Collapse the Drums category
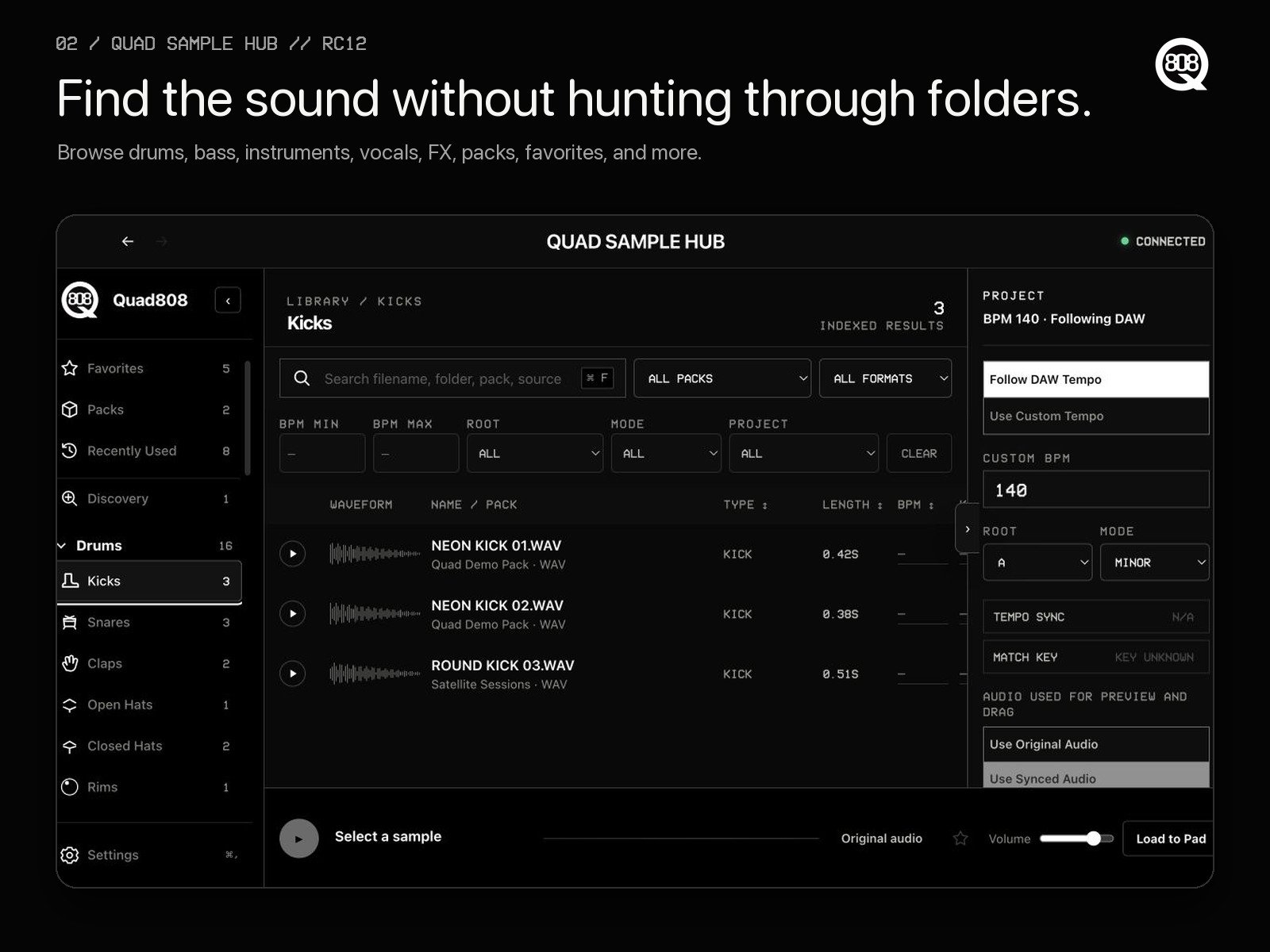This screenshot has height=952, width=1270. (62, 546)
